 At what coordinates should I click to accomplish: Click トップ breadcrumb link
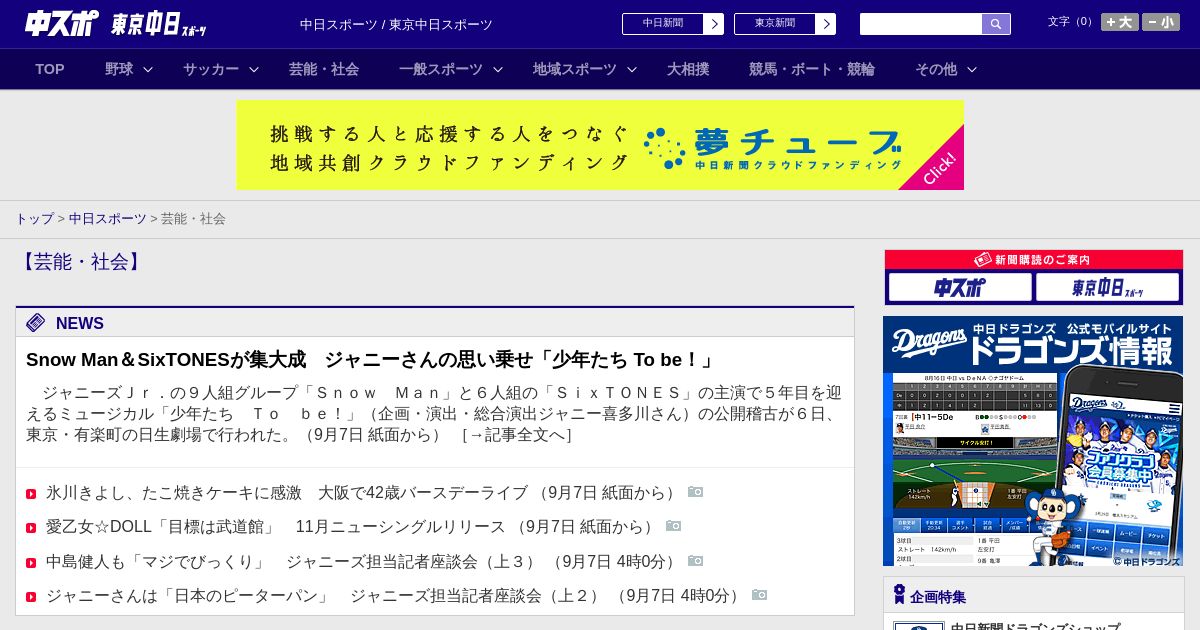coord(34,218)
